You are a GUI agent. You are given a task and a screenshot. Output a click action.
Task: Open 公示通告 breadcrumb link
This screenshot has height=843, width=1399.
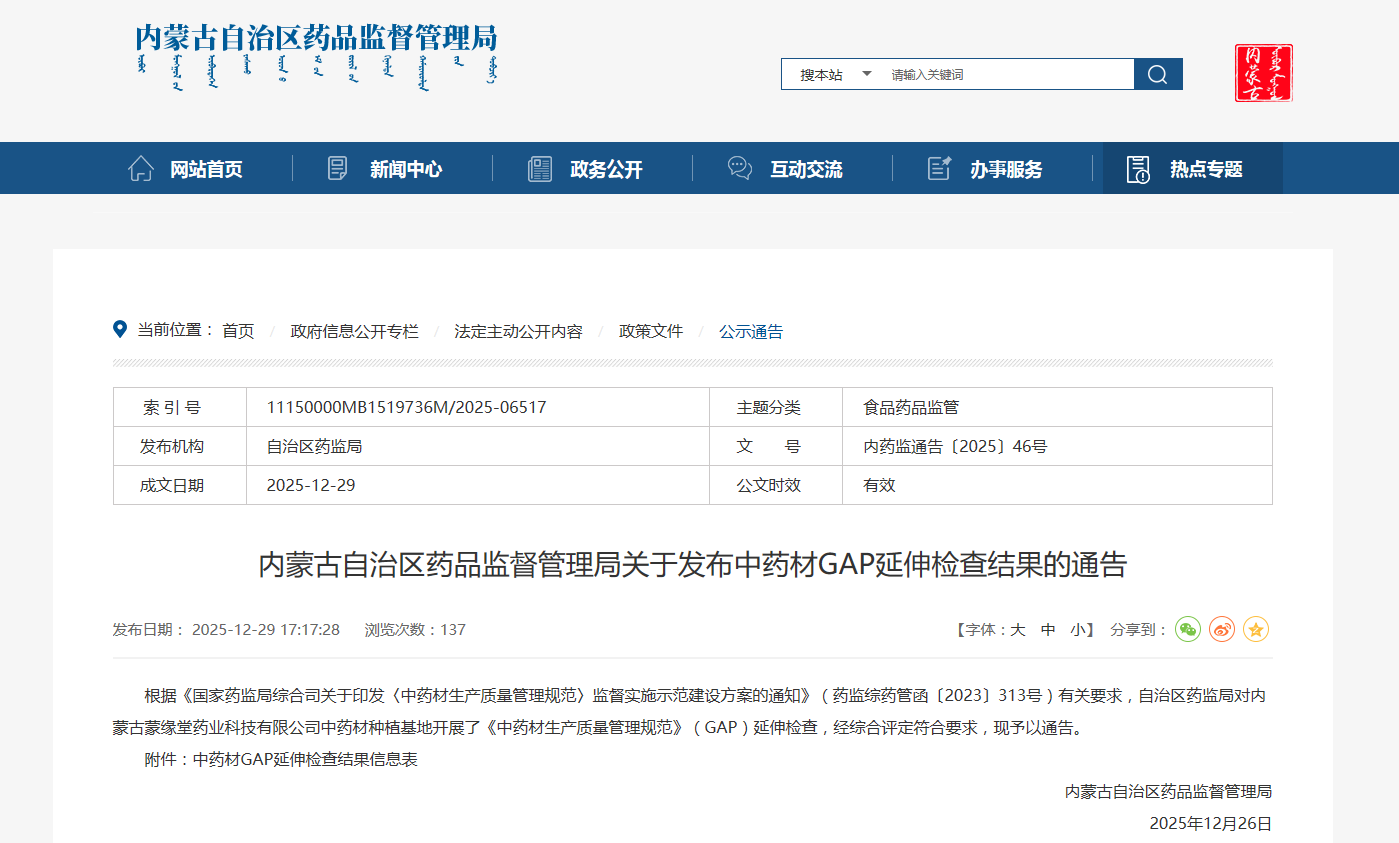(x=751, y=331)
